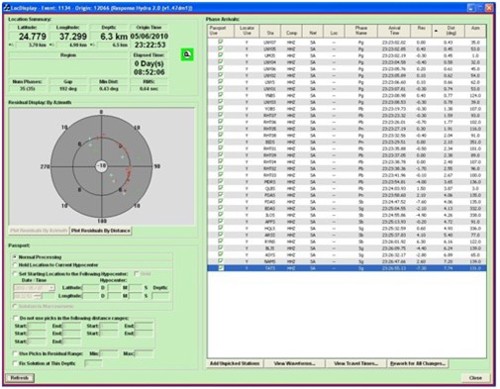Enable Do not use picks in distance ranges
The height and width of the screenshot is (389, 500).
[x=15, y=318]
